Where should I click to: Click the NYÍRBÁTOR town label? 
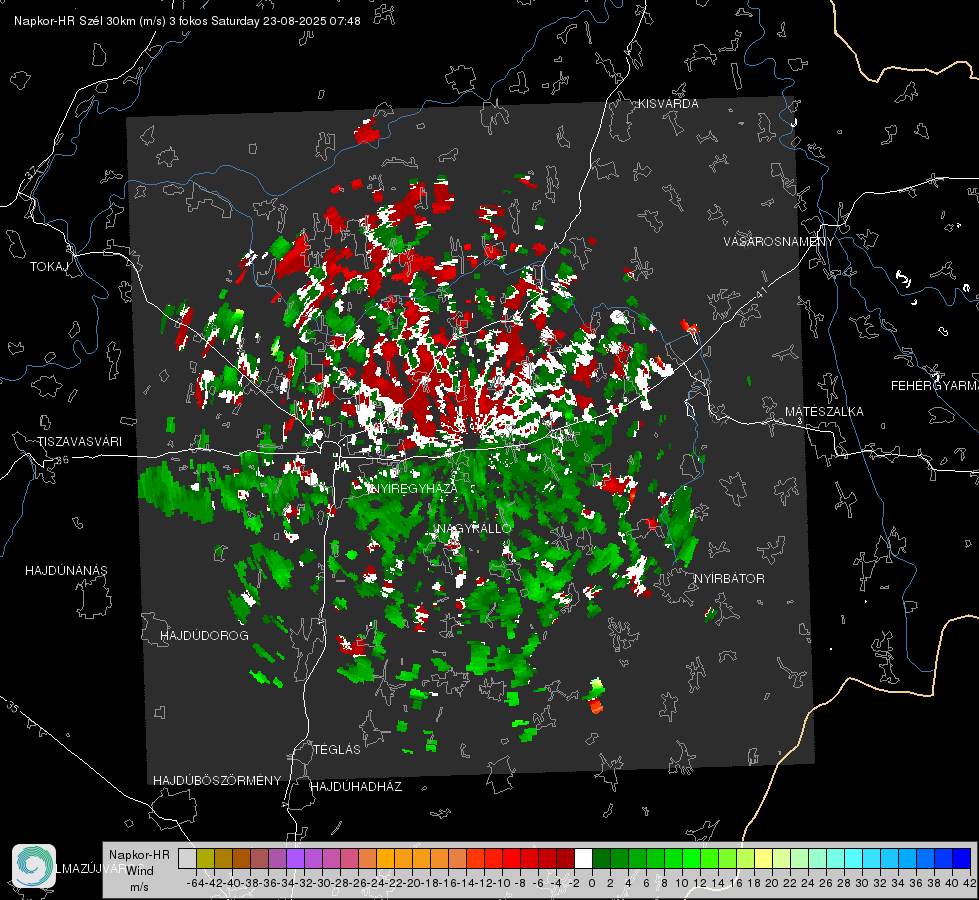(729, 579)
